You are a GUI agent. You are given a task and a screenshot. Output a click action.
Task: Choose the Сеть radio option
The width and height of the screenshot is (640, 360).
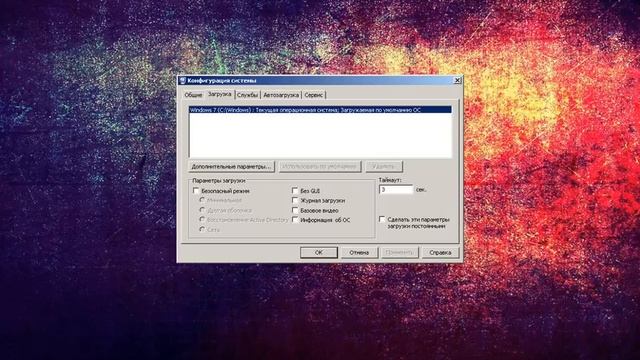pos(202,230)
